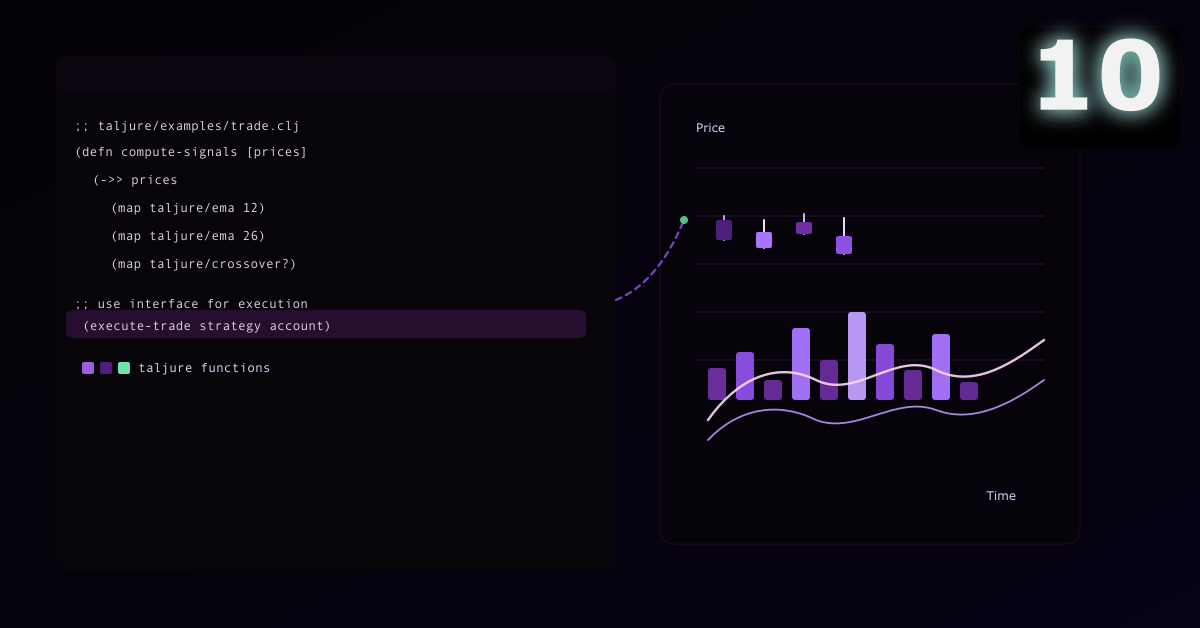Select the rightmost short bar
Screen dimensions: 1200x628
(969, 391)
